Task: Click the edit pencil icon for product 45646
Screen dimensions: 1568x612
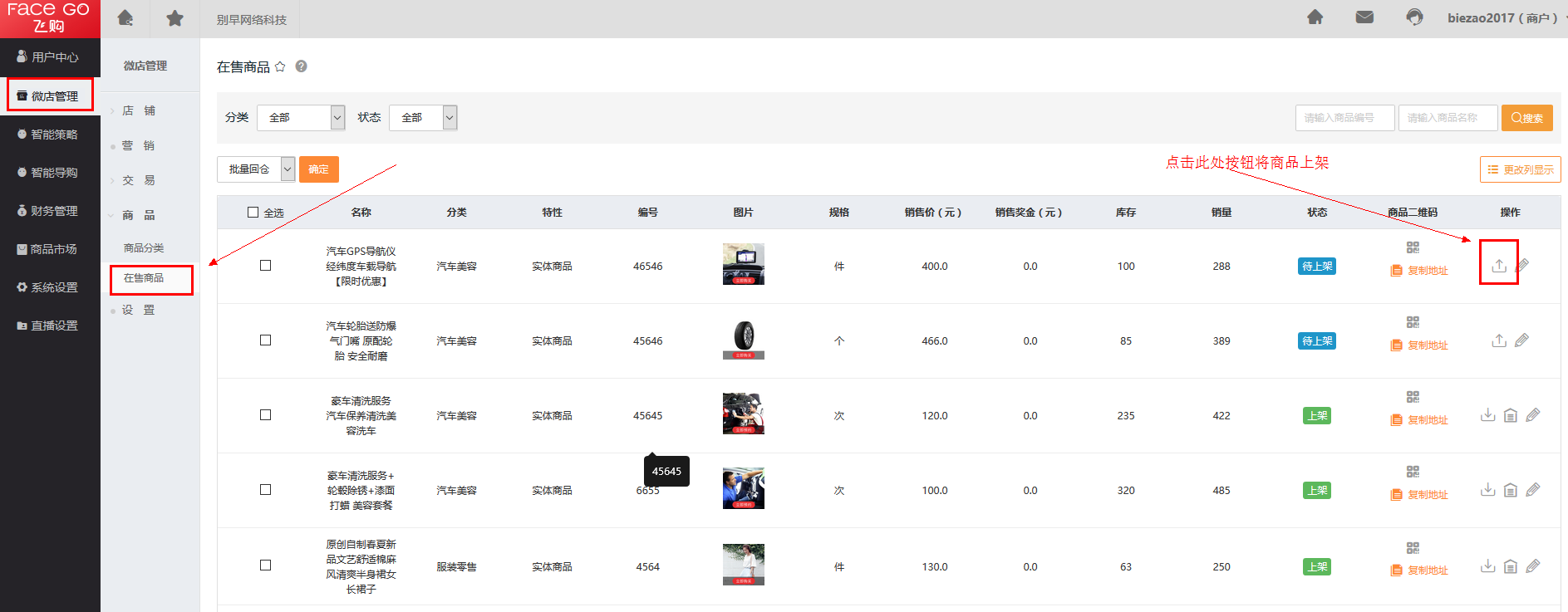Action: click(1521, 340)
